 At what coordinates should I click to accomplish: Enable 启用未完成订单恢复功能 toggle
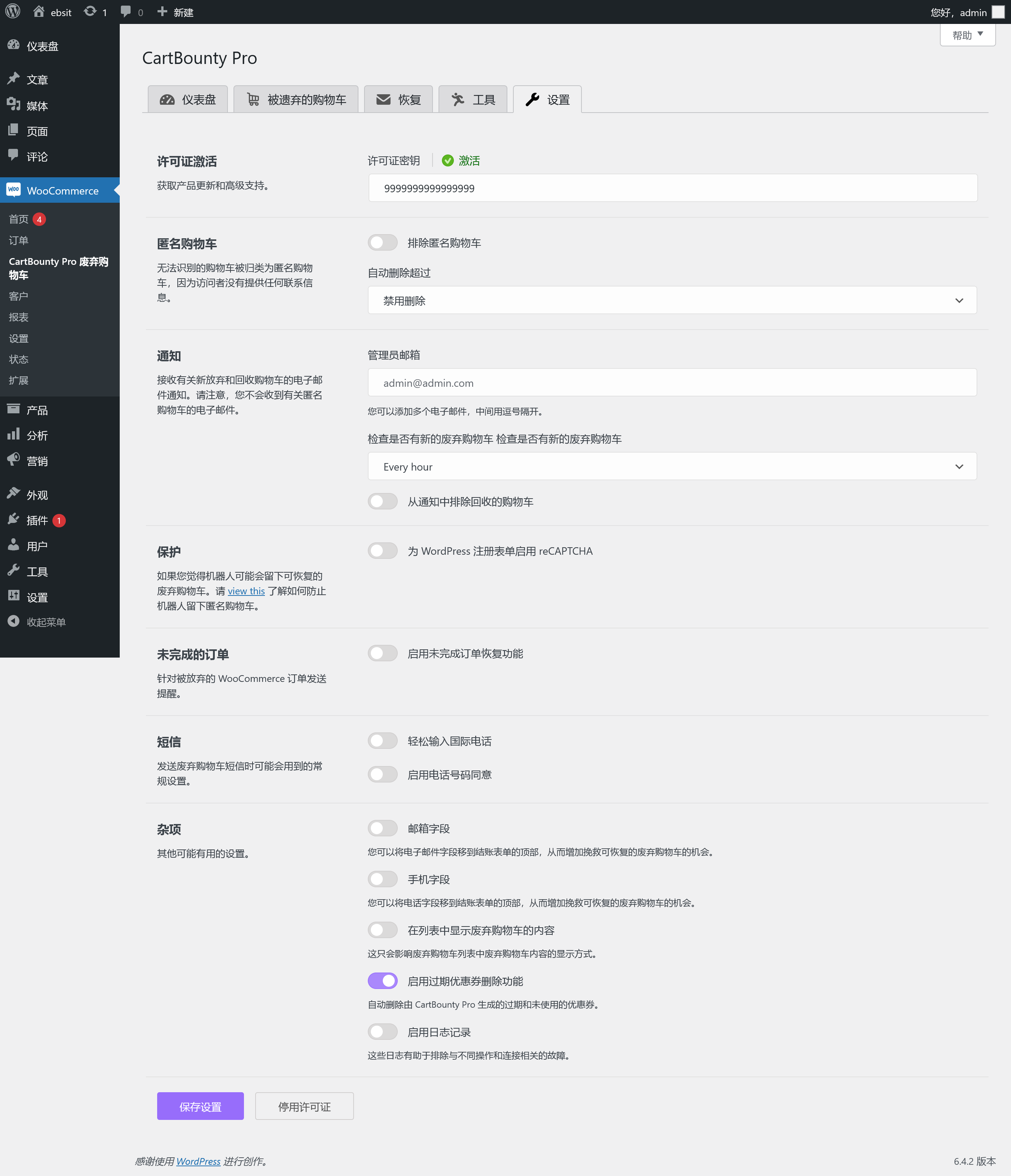(384, 653)
